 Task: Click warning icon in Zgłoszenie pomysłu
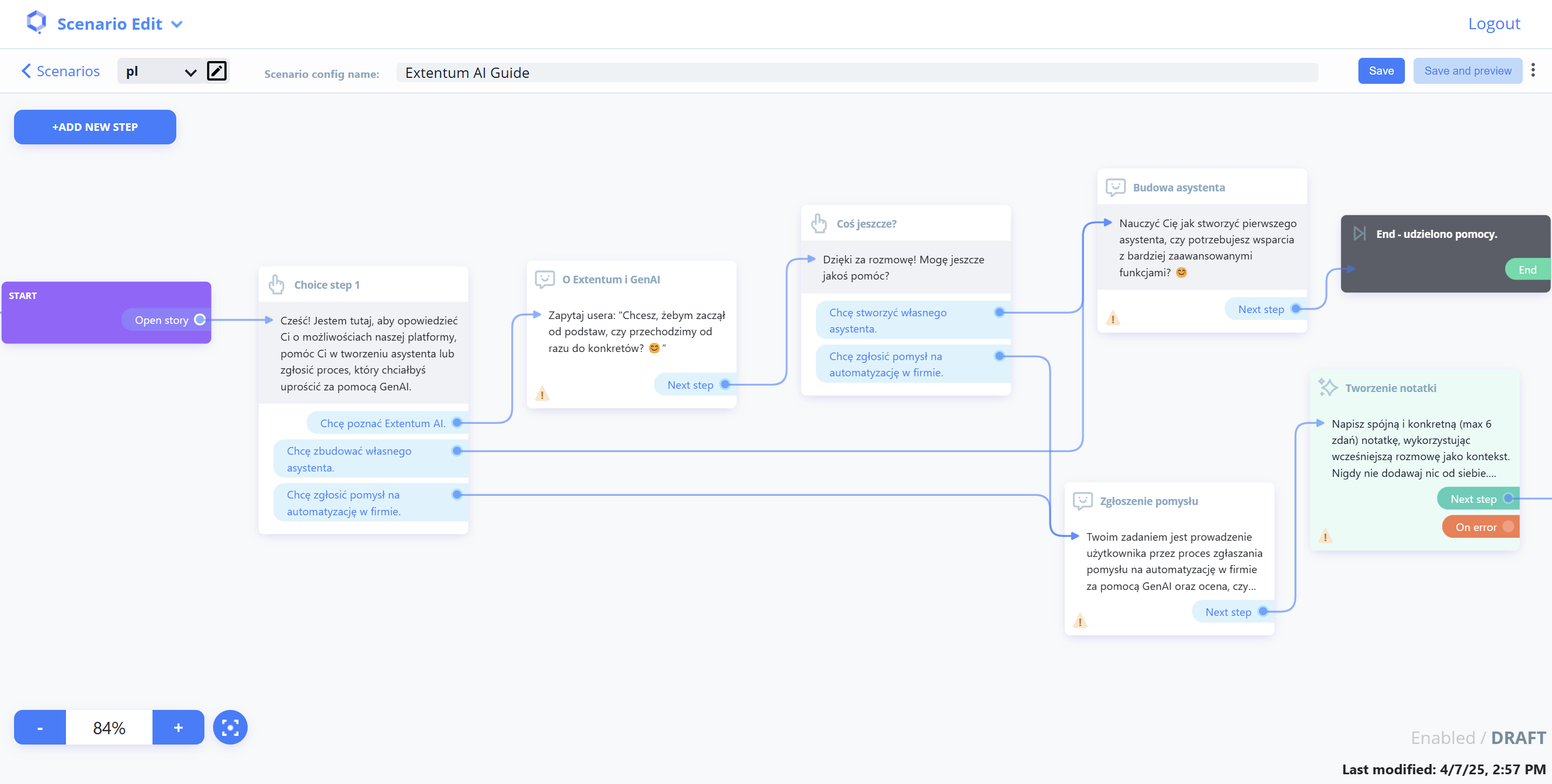pyautogui.click(x=1080, y=621)
